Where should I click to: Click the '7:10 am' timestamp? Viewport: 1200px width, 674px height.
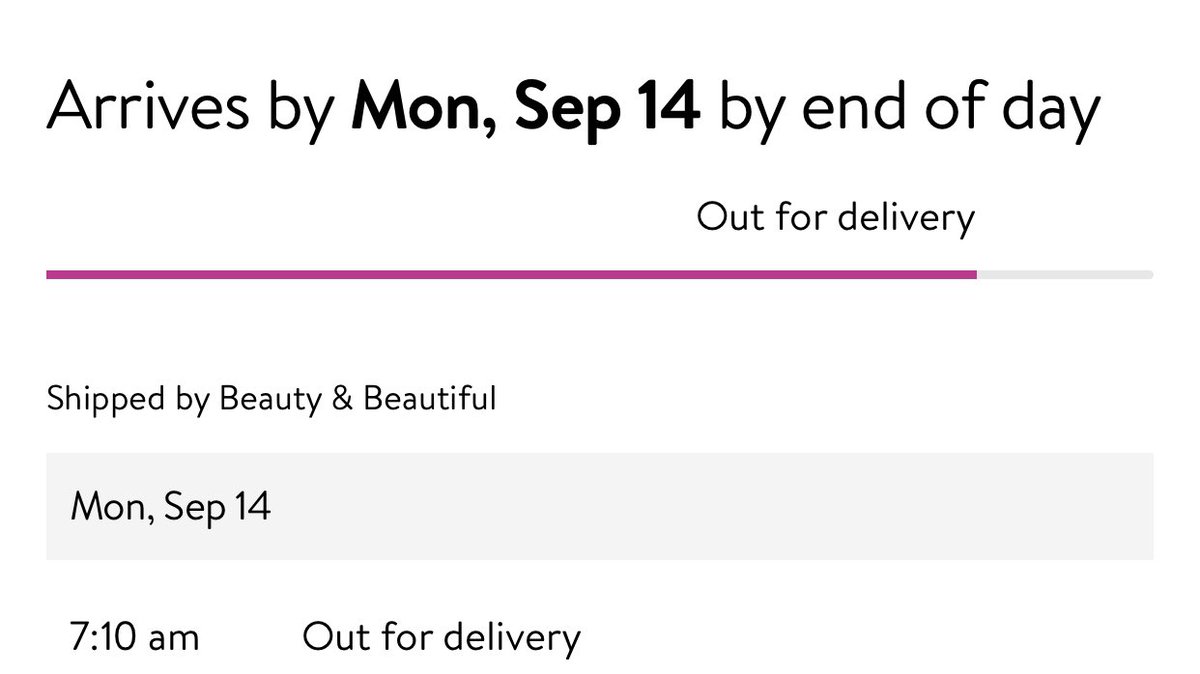tap(135, 637)
